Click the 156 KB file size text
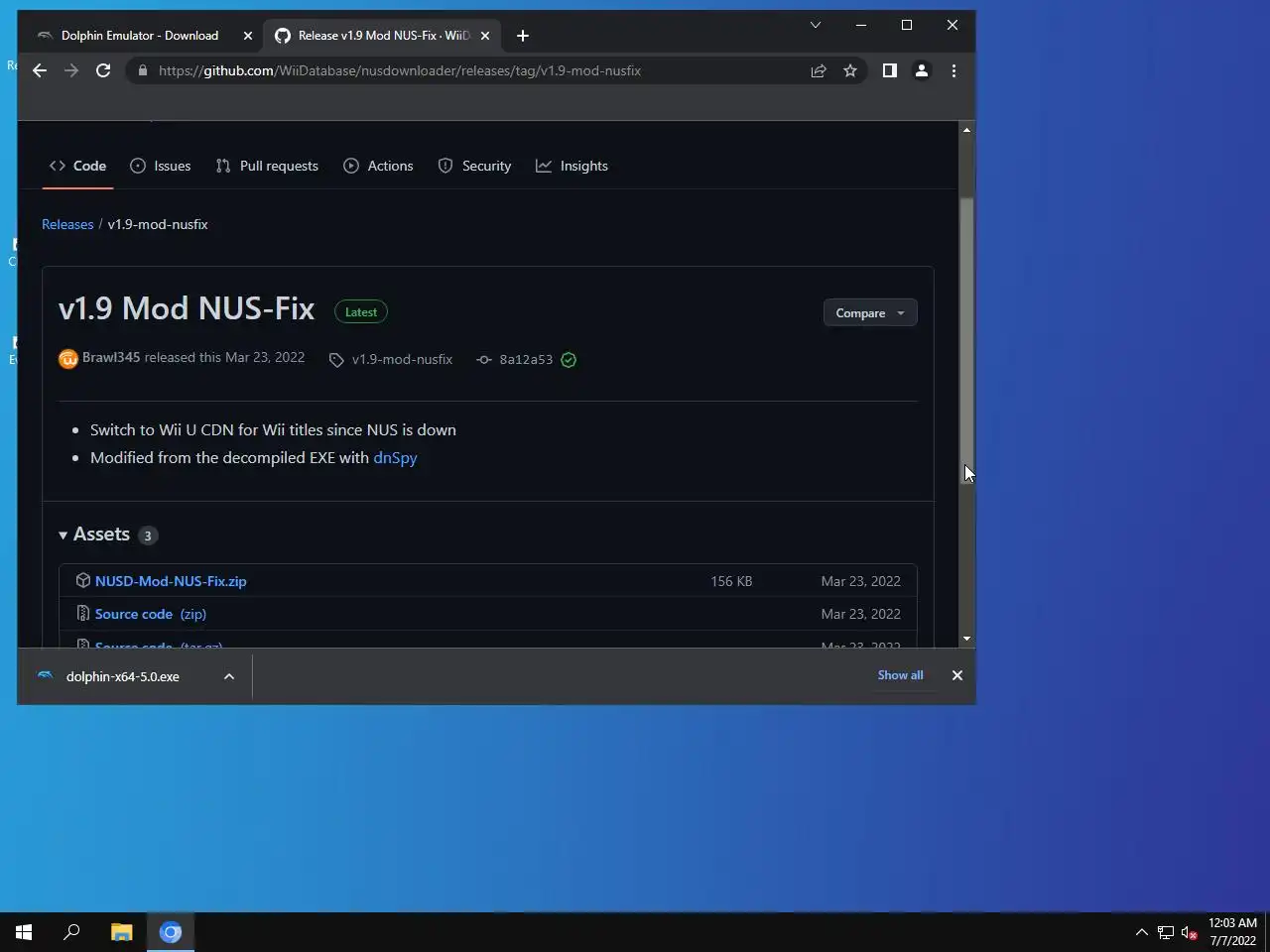 coord(731,581)
